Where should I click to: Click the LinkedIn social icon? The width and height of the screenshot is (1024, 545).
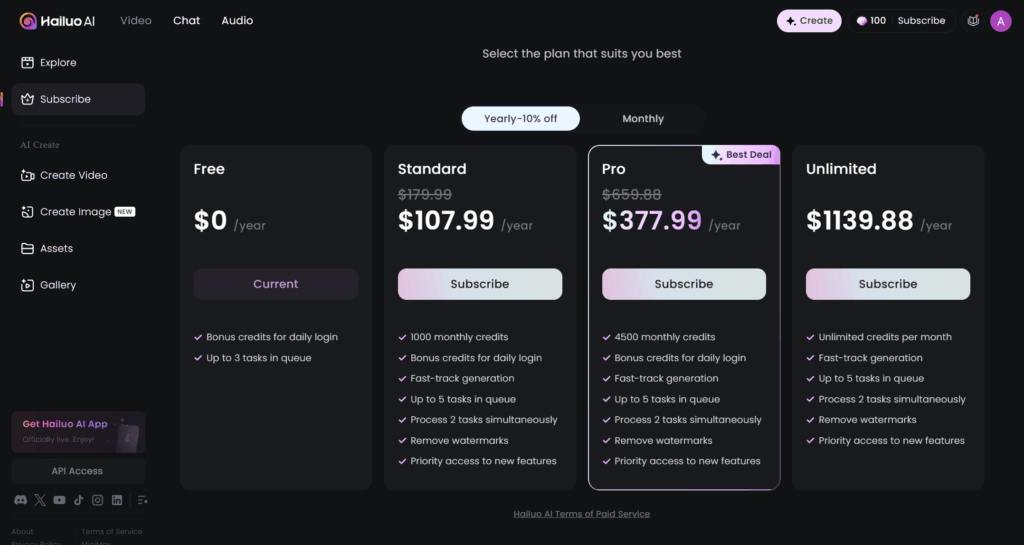[x=117, y=500]
